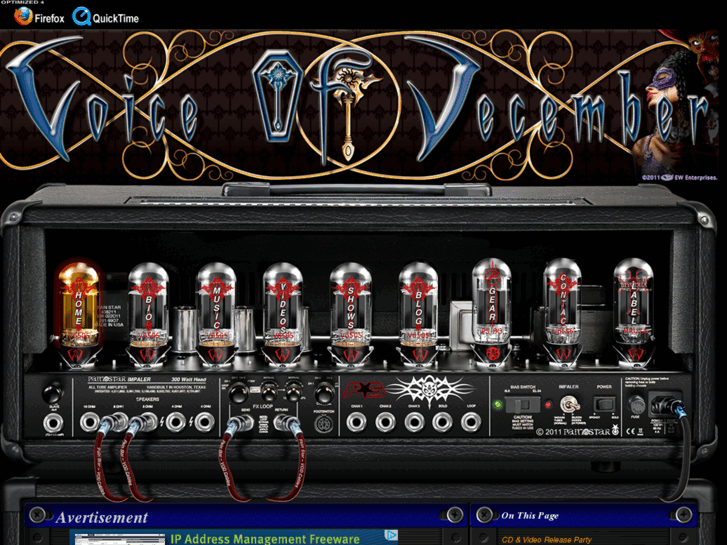Screen dimensions: 727x545
Task: Click the power cord inlet connector
Action: [666, 404]
